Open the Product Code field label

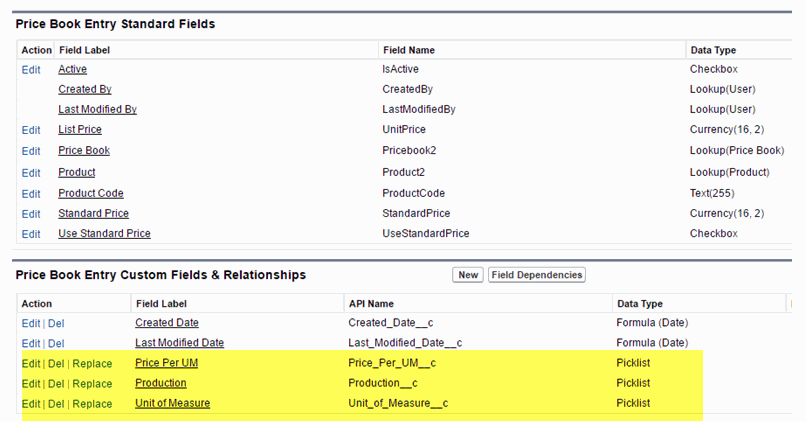[x=91, y=193]
